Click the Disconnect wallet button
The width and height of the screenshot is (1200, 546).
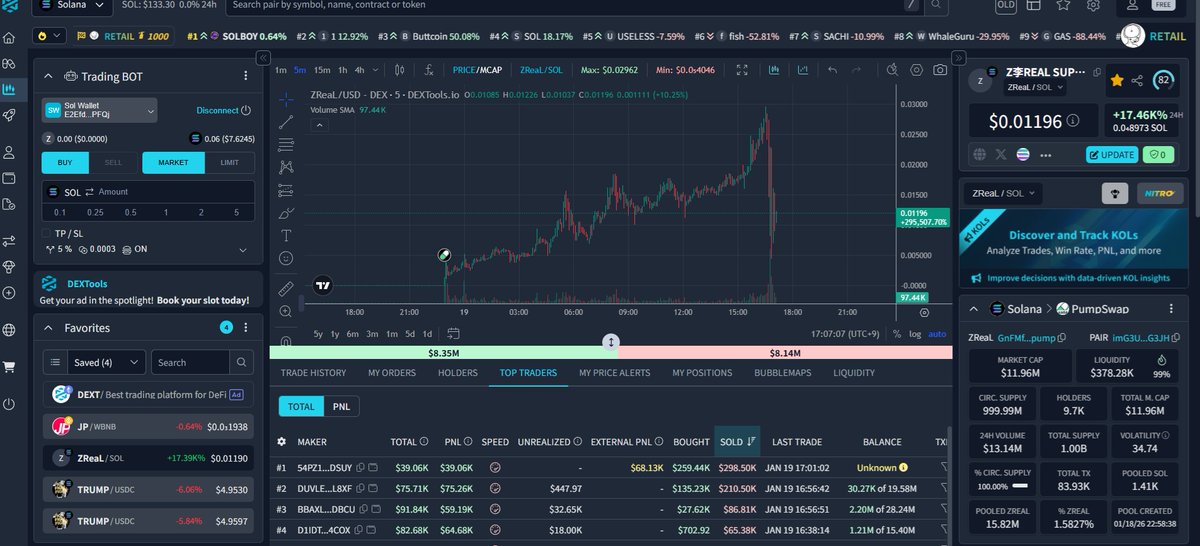223,111
